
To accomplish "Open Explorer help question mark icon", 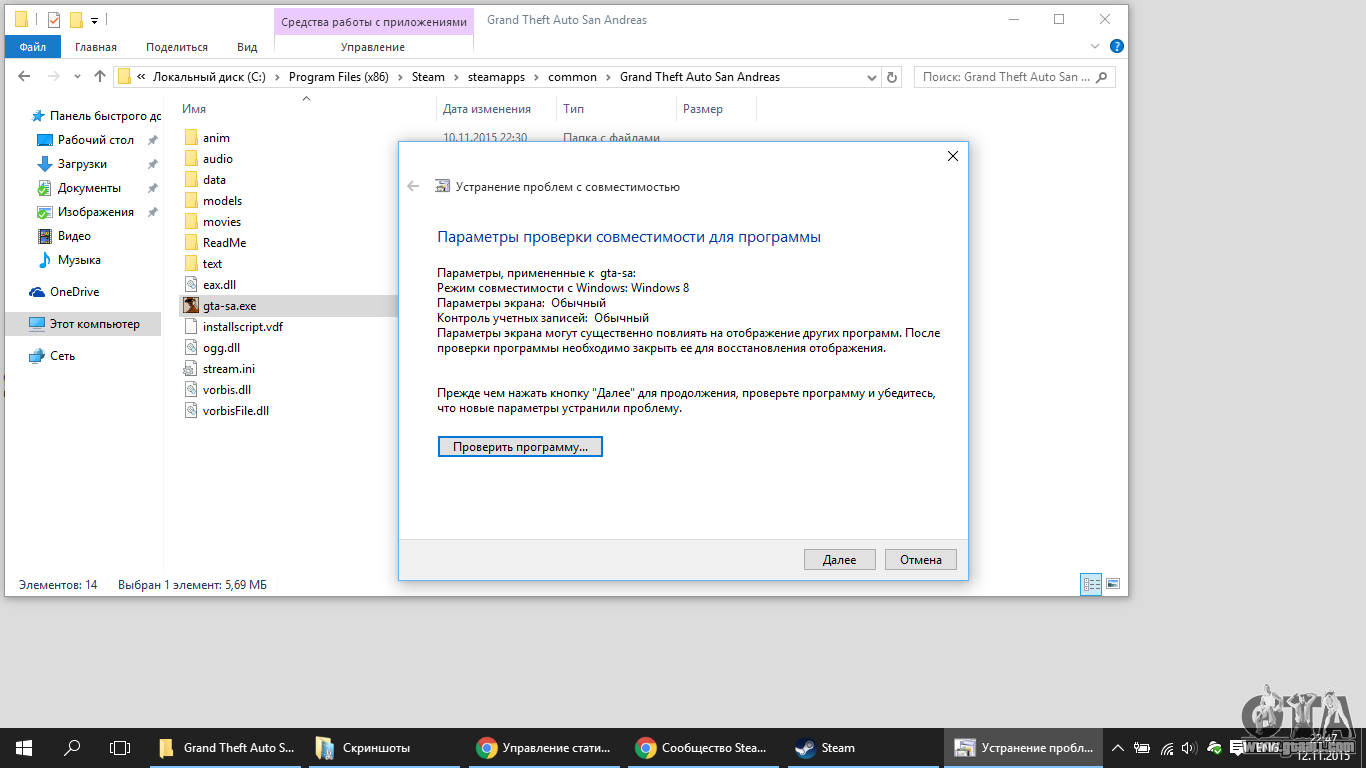I will [x=1117, y=46].
